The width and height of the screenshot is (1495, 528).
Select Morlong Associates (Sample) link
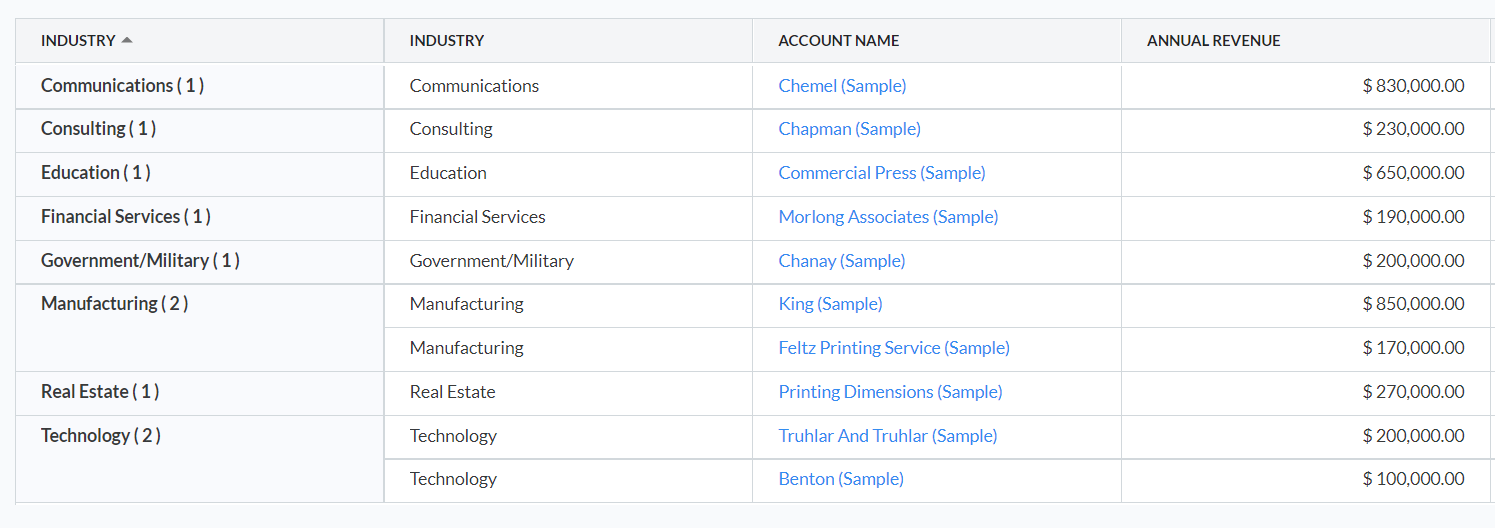pos(888,217)
